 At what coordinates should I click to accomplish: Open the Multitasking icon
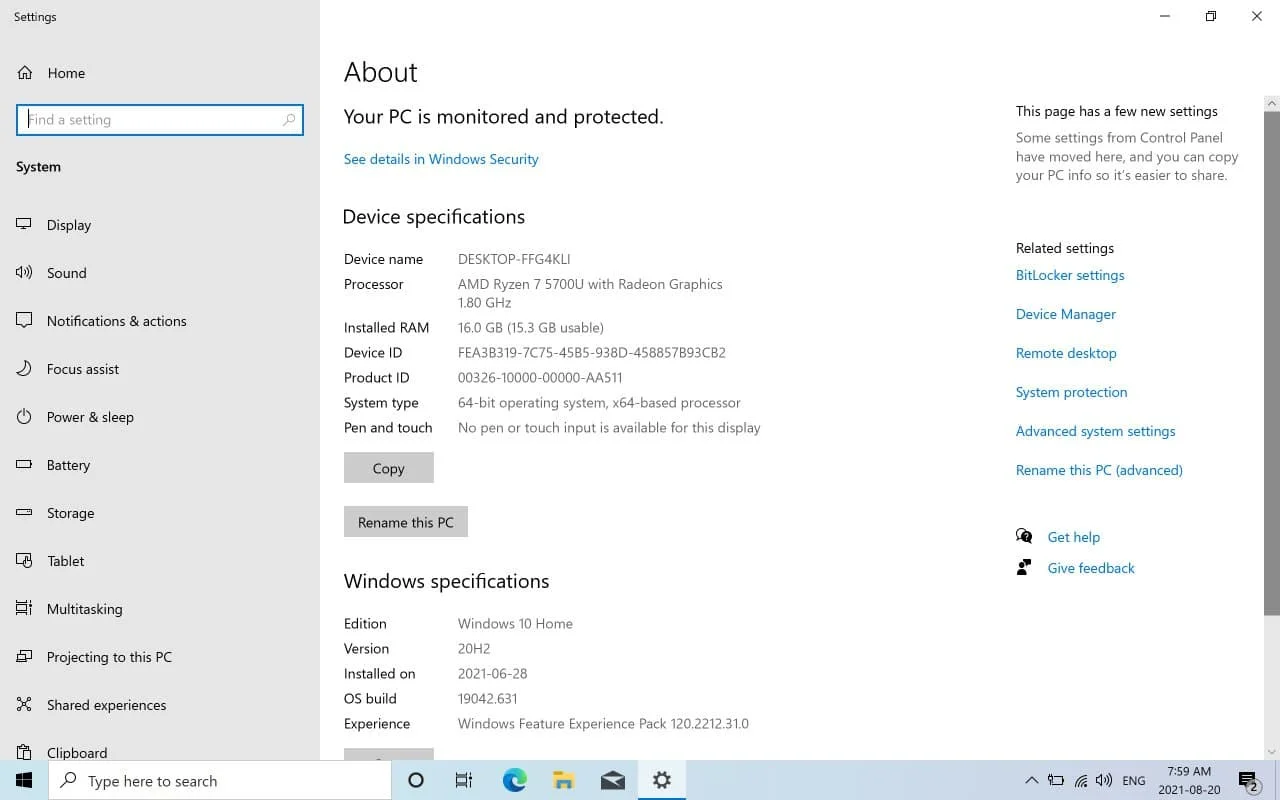click(x=25, y=609)
